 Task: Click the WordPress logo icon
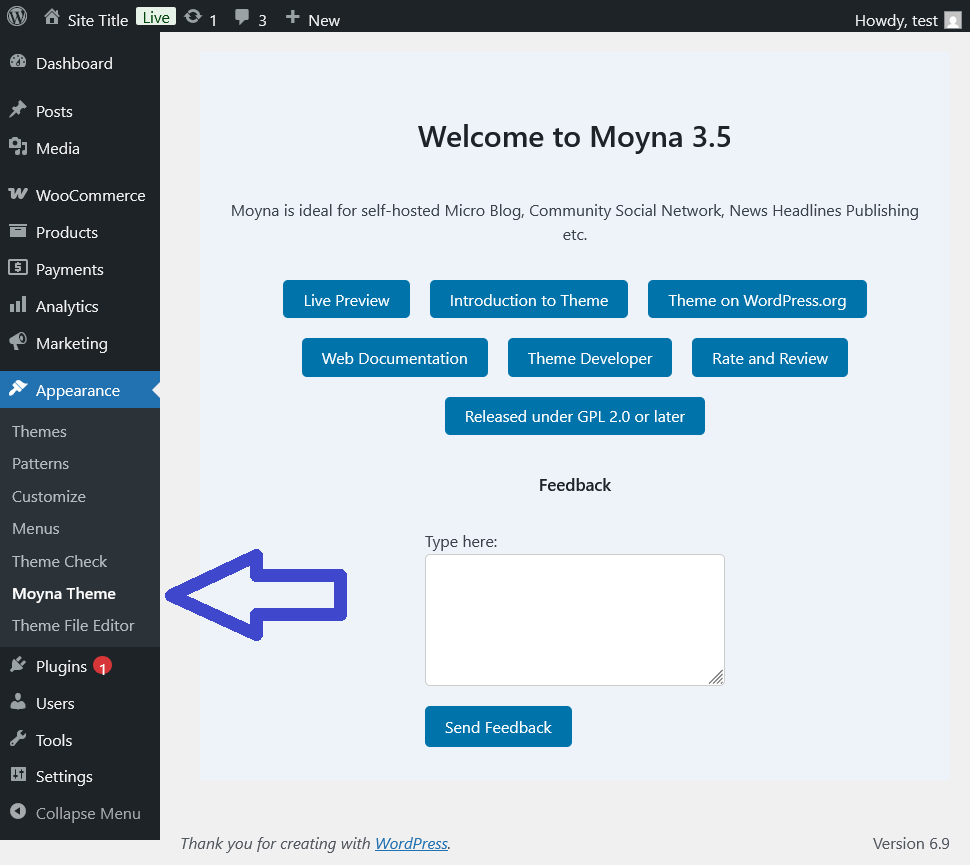pos(17,16)
